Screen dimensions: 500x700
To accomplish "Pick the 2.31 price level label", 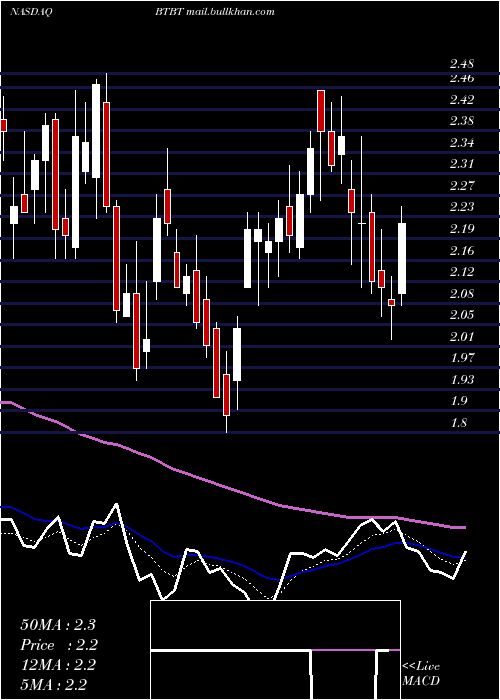I will (461, 164).
